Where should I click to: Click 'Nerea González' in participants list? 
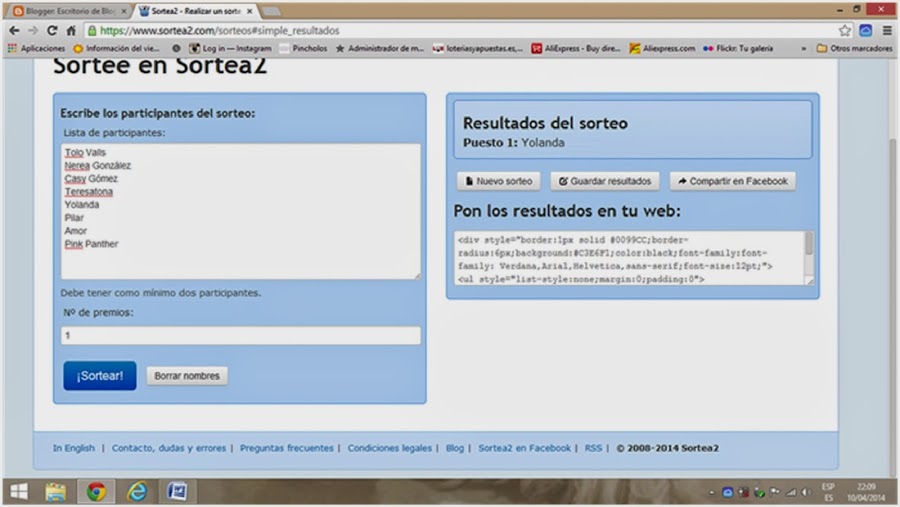(x=98, y=165)
